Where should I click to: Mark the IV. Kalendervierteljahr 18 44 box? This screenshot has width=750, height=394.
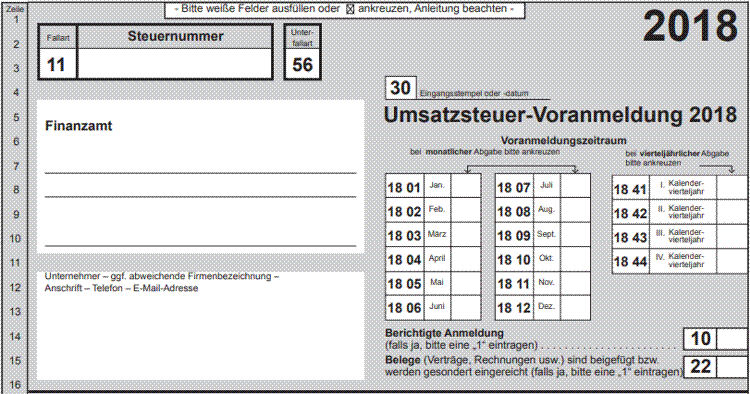point(732,261)
